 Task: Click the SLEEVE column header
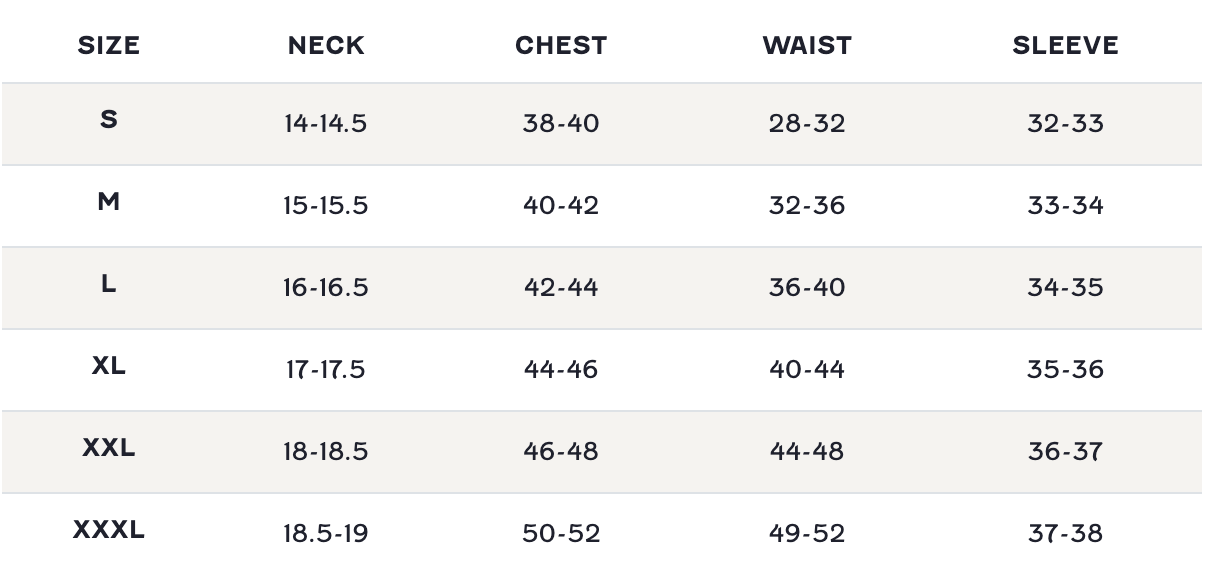[1065, 46]
